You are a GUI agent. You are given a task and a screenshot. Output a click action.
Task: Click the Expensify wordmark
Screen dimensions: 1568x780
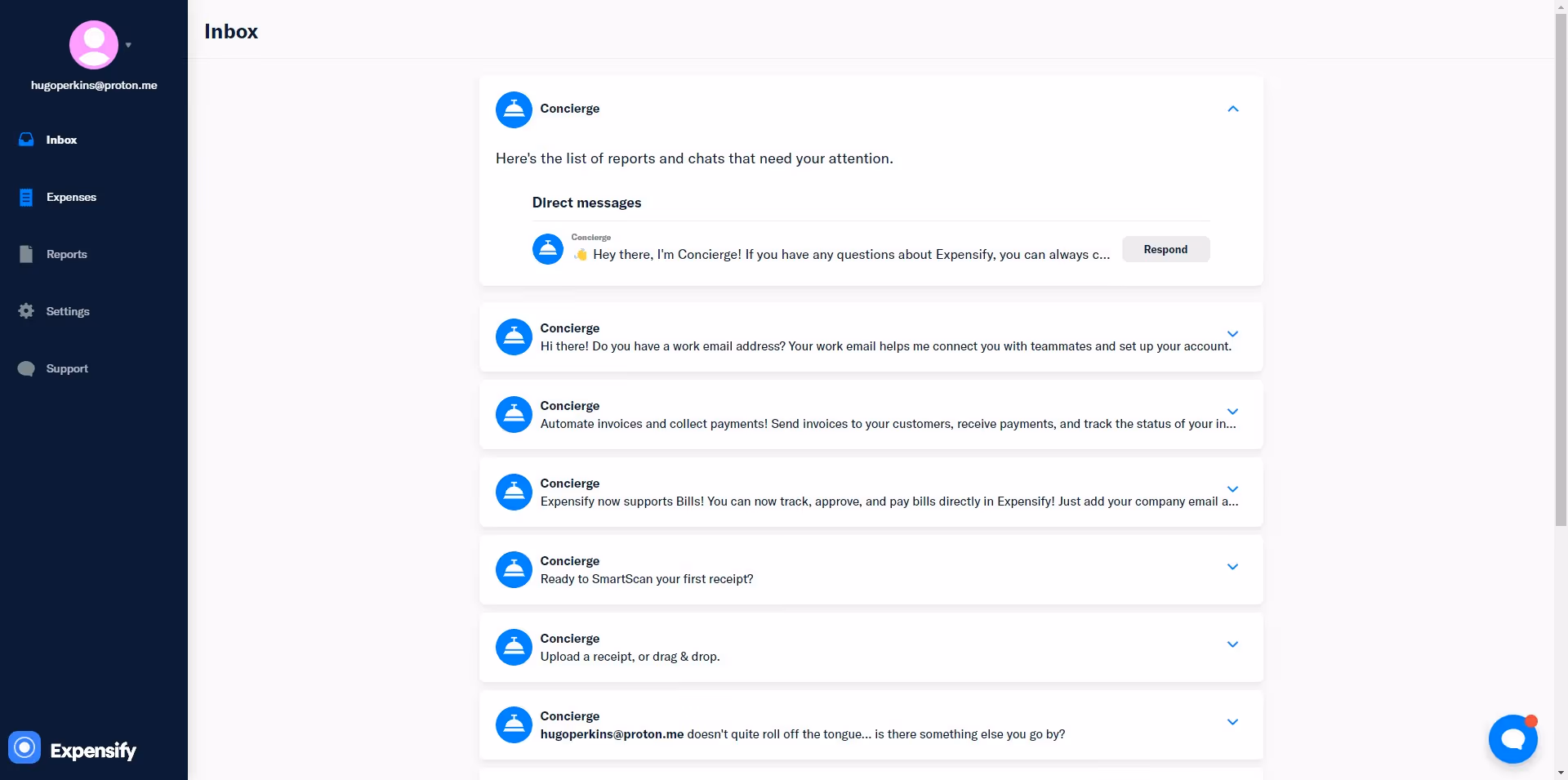tap(93, 751)
